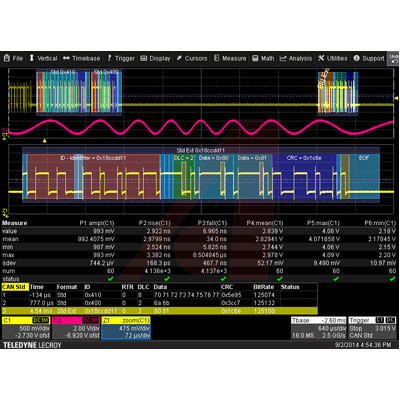Click the Math calculator icon
The image size is (400, 400).
point(255,58)
